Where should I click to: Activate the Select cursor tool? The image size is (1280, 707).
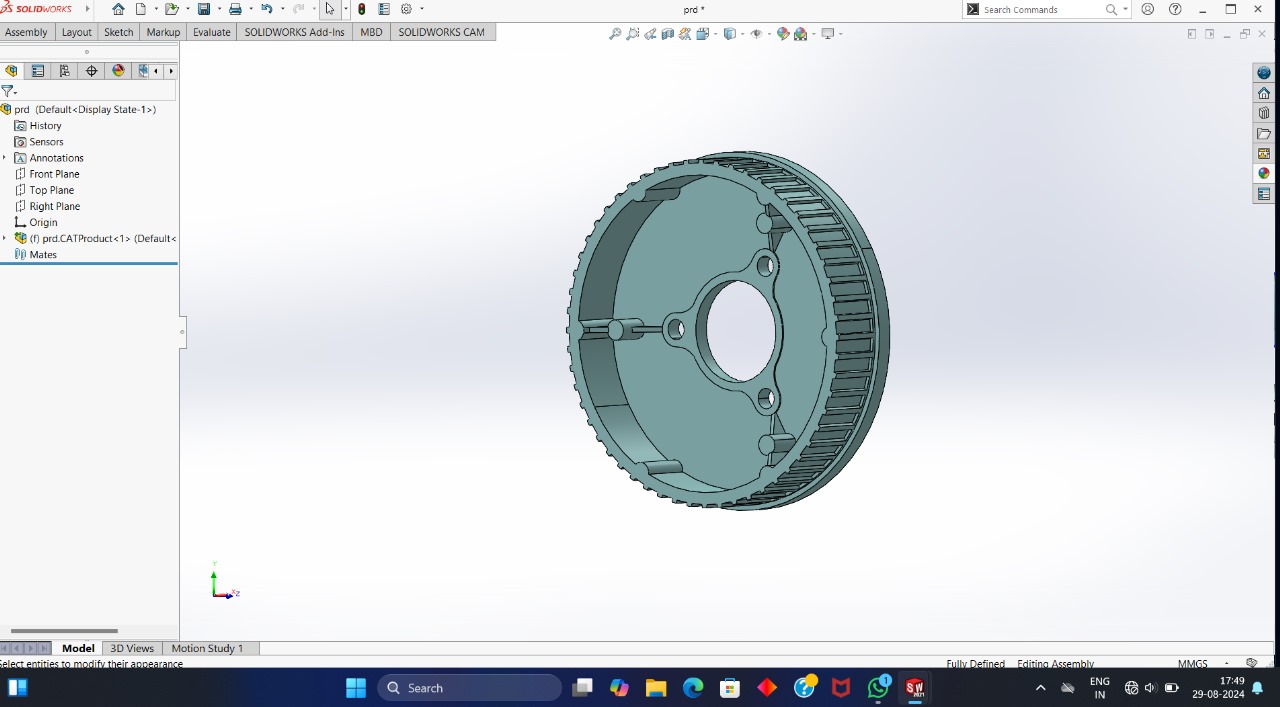click(329, 9)
